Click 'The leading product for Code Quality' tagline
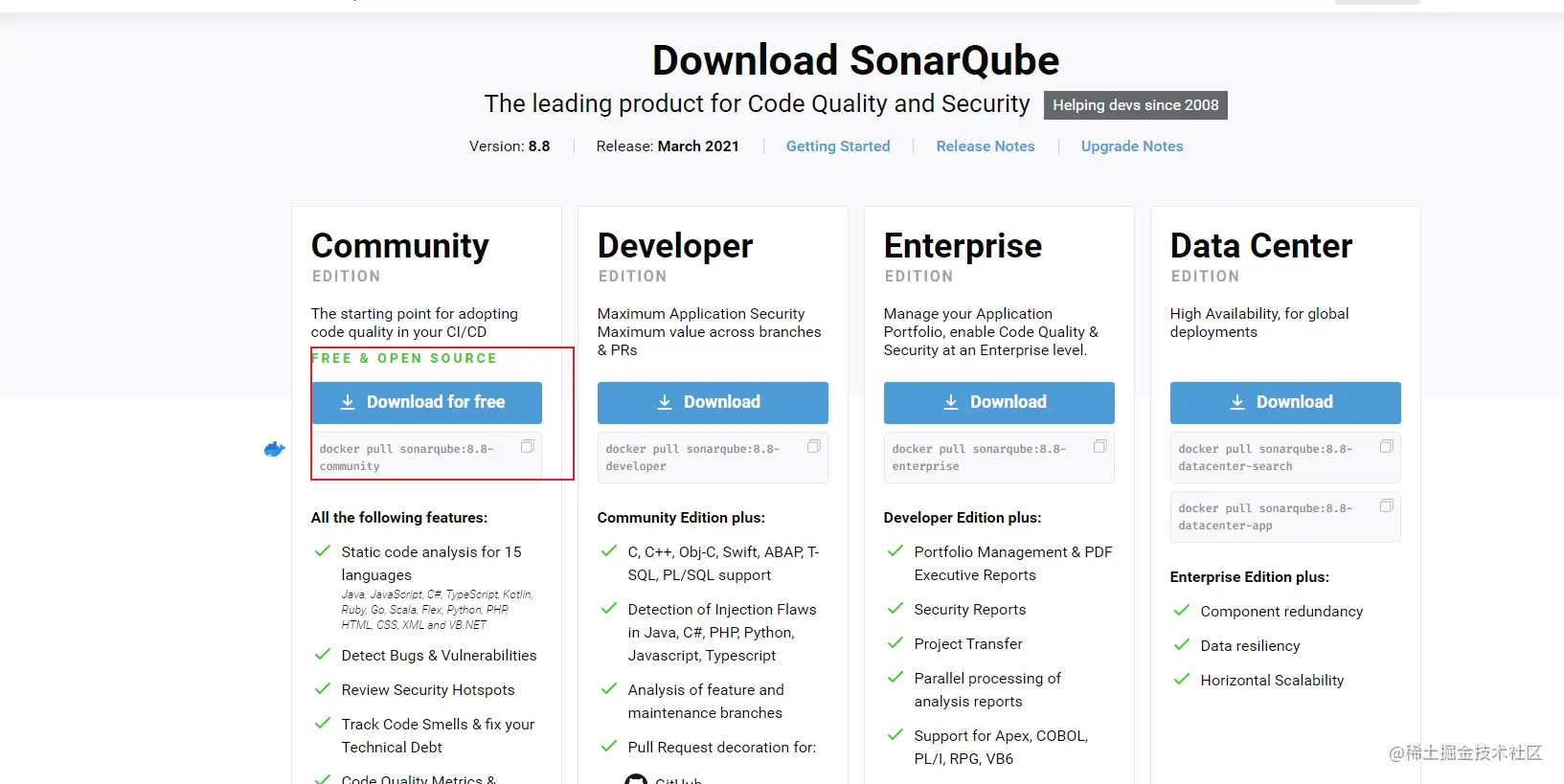The height and width of the screenshot is (784, 1564). coord(757,103)
